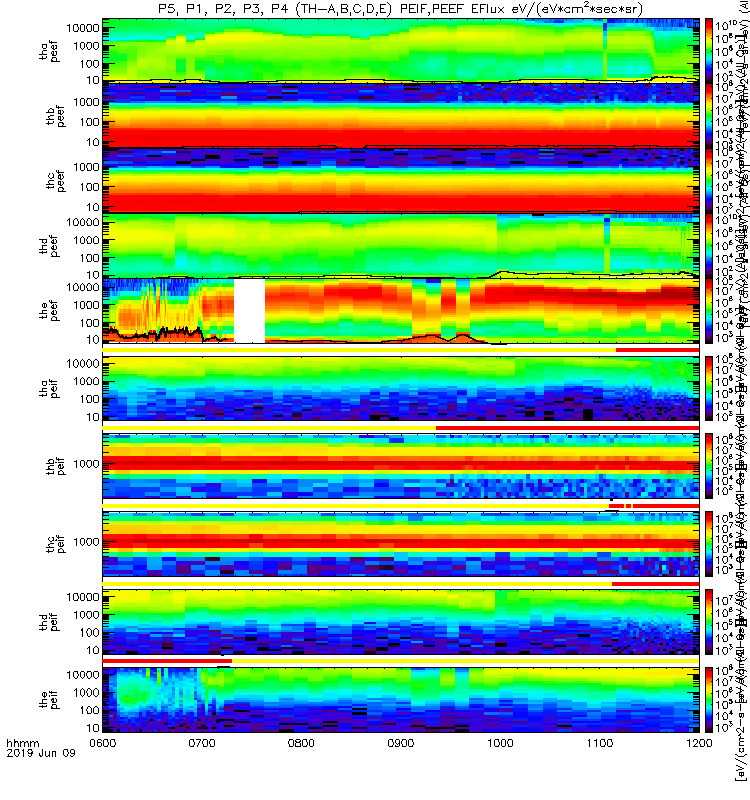Click the 0900 time axis label

pos(401,743)
